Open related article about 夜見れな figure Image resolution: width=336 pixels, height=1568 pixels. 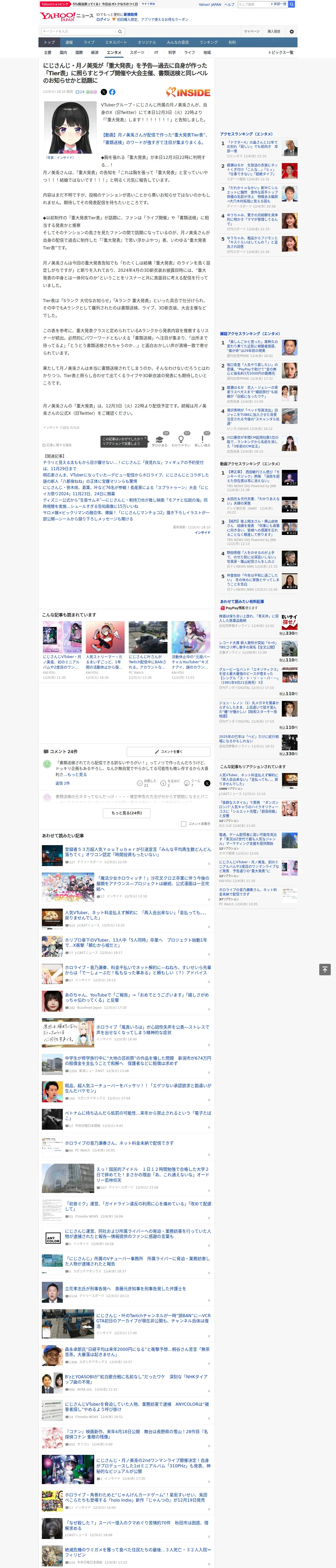(x=123, y=466)
